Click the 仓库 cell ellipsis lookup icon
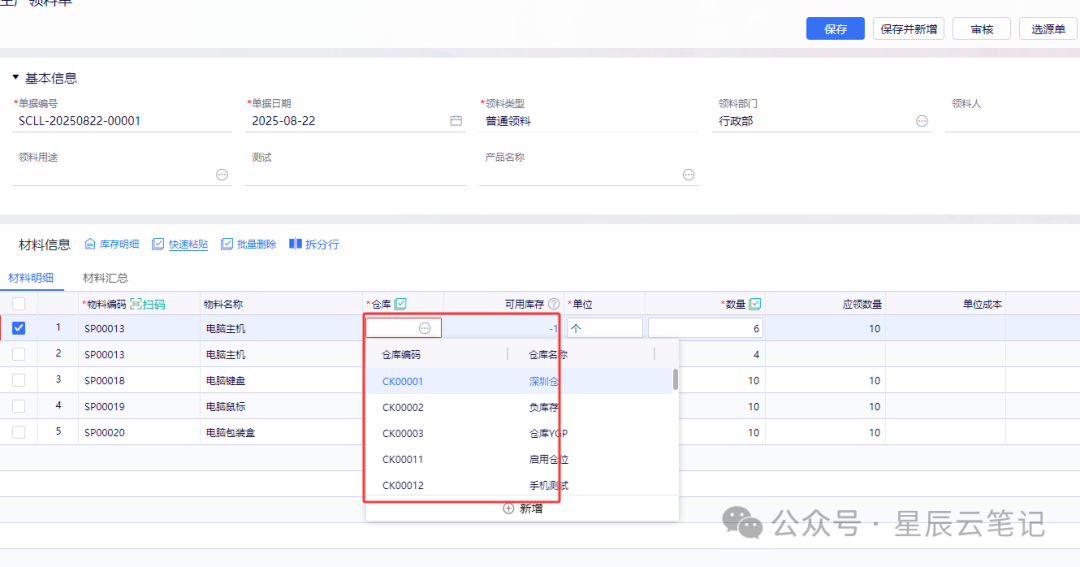Image resolution: width=1080 pixels, height=567 pixels. point(425,329)
